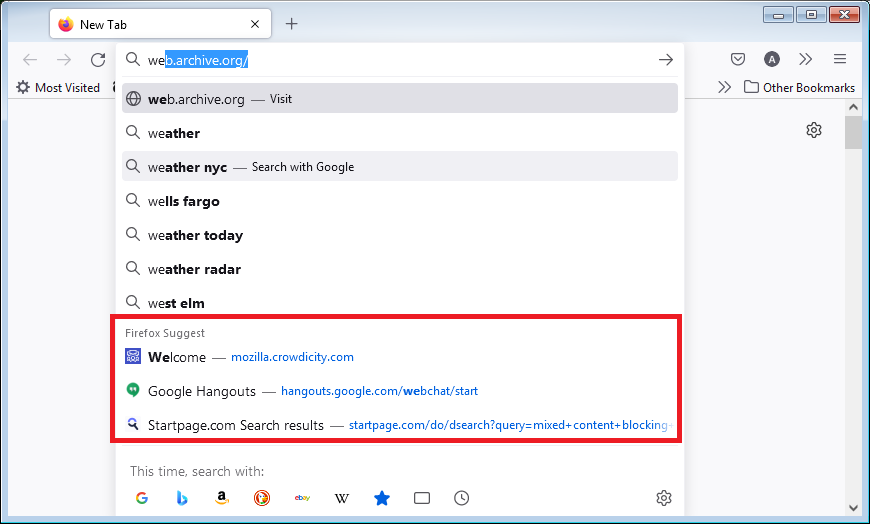Screen dimensions: 870x524
Task: Search this time with Wikipedia icon
Action: tap(342, 498)
